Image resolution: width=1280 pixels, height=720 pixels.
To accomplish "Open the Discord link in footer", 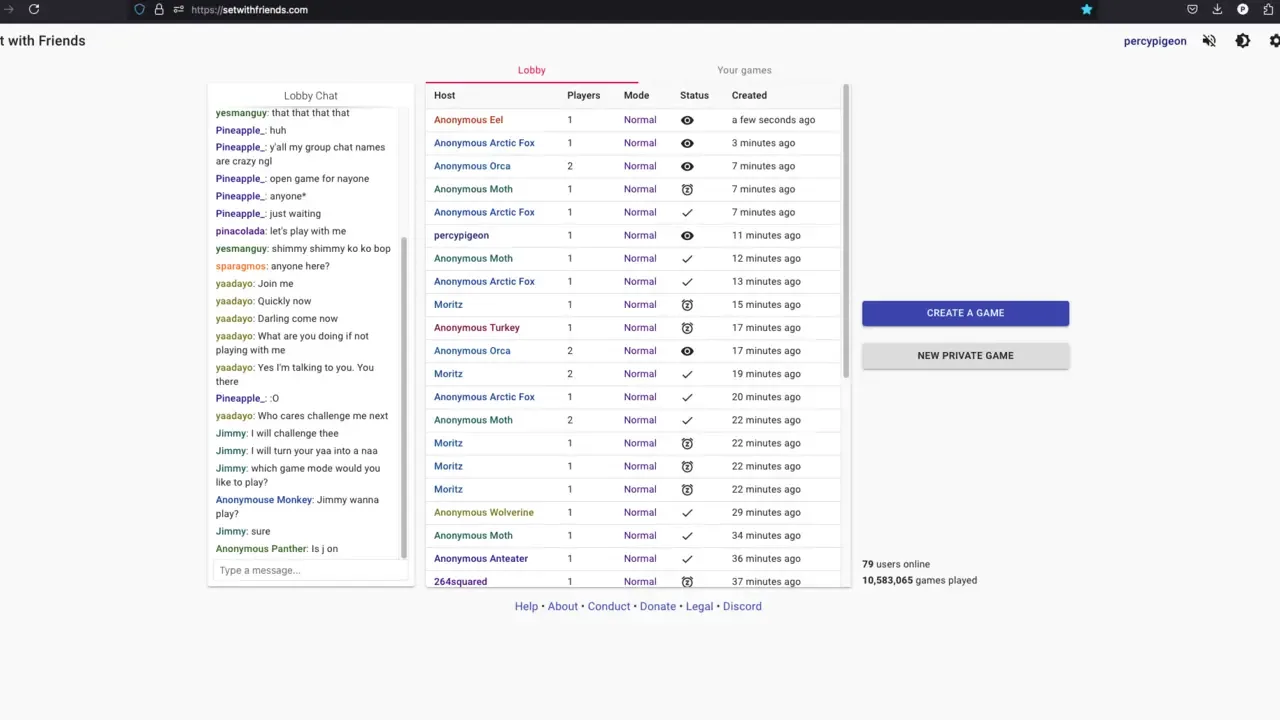I will pos(742,606).
